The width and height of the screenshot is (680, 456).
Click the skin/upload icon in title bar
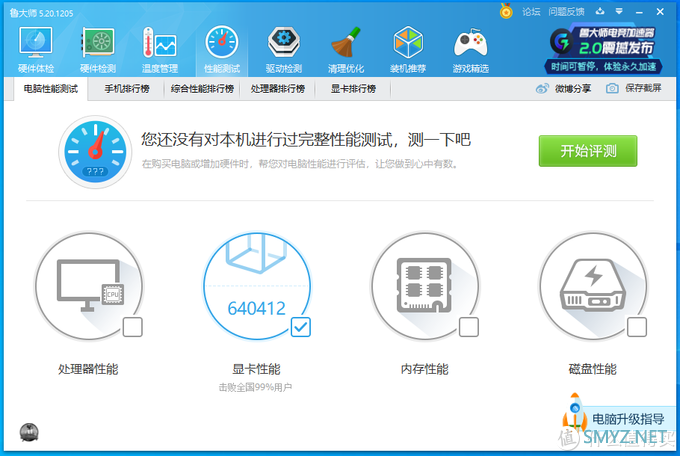pos(600,11)
